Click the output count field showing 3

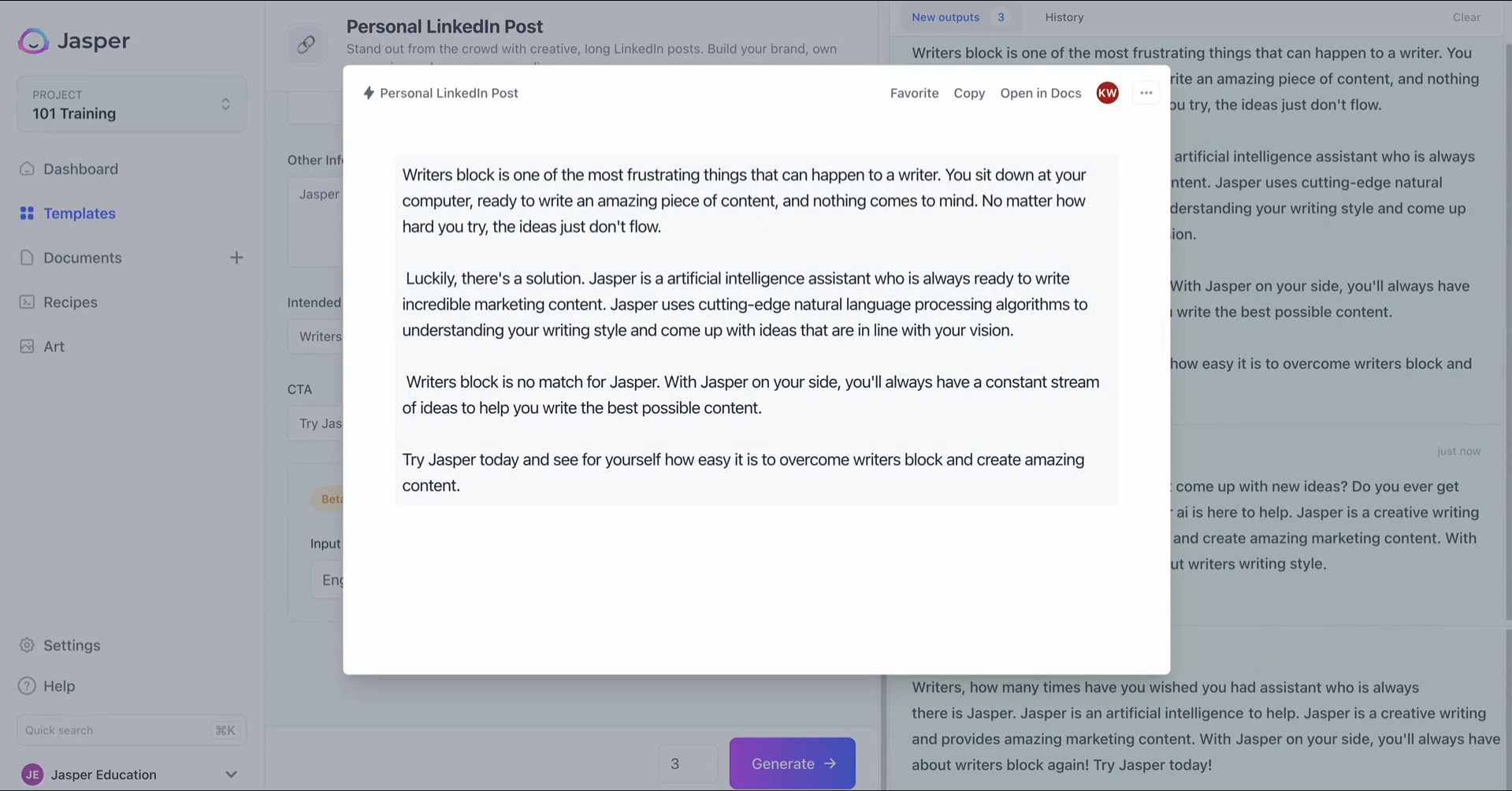688,763
